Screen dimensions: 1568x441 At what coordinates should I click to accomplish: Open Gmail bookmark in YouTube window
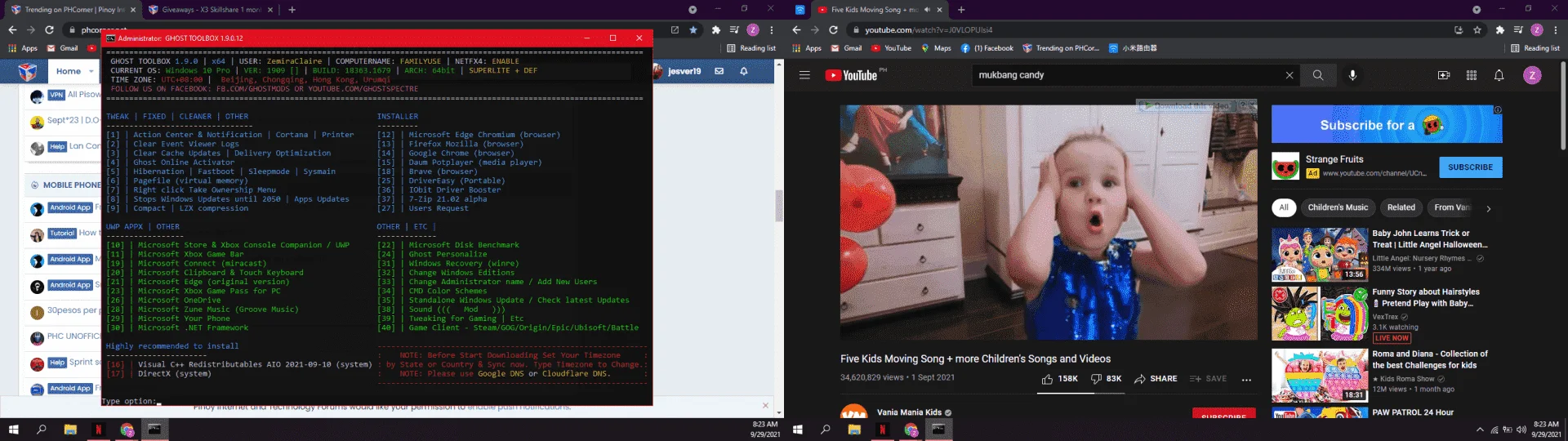846,48
